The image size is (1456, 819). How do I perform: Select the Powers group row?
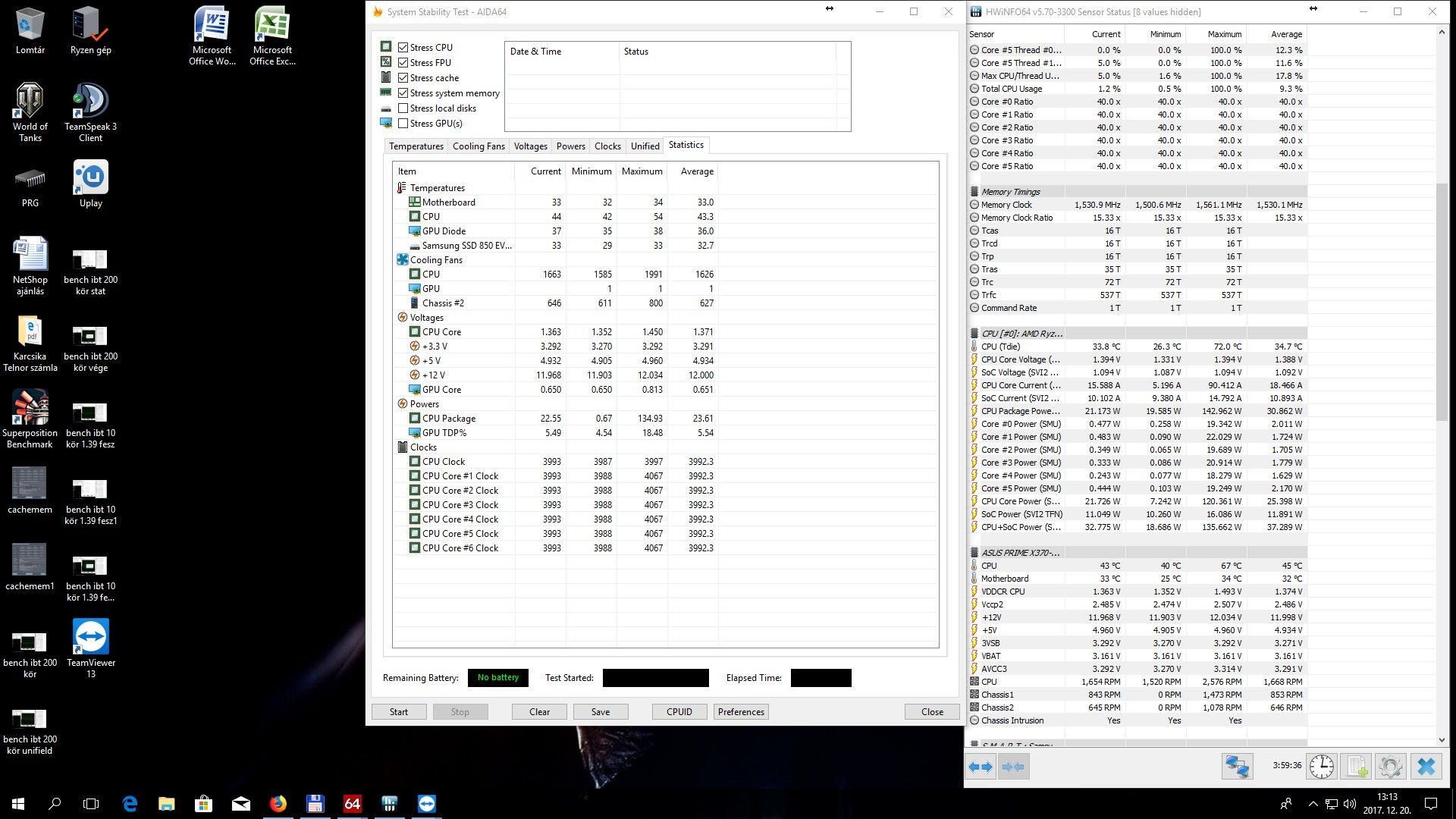tap(425, 404)
